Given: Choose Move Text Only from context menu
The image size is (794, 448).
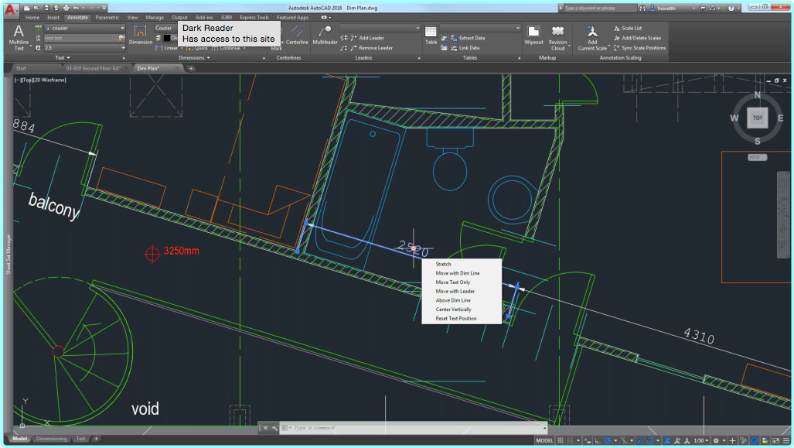Looking at the screenshot, I should pos(455,281).
